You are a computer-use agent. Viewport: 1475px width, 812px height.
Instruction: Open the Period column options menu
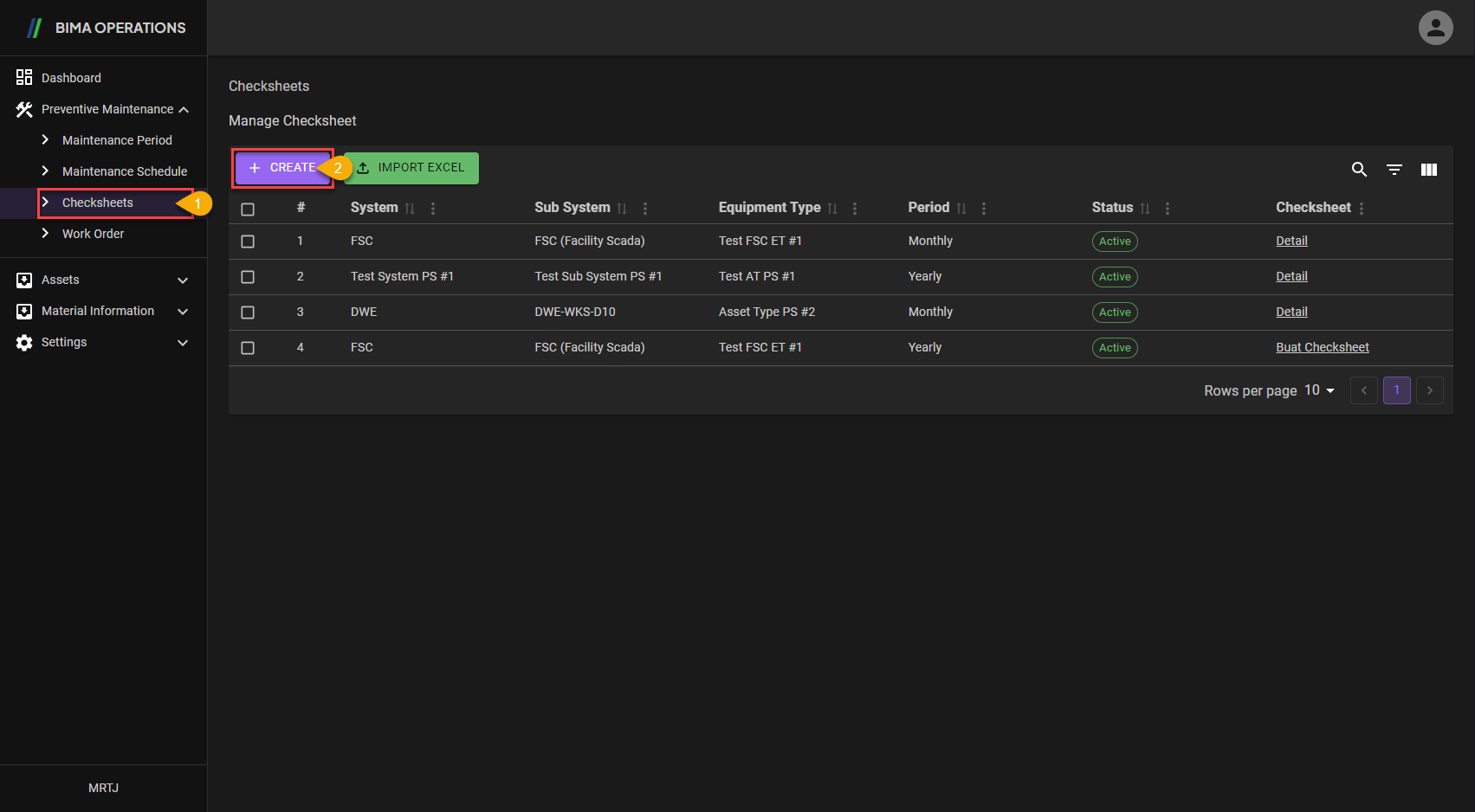(983, 209)
